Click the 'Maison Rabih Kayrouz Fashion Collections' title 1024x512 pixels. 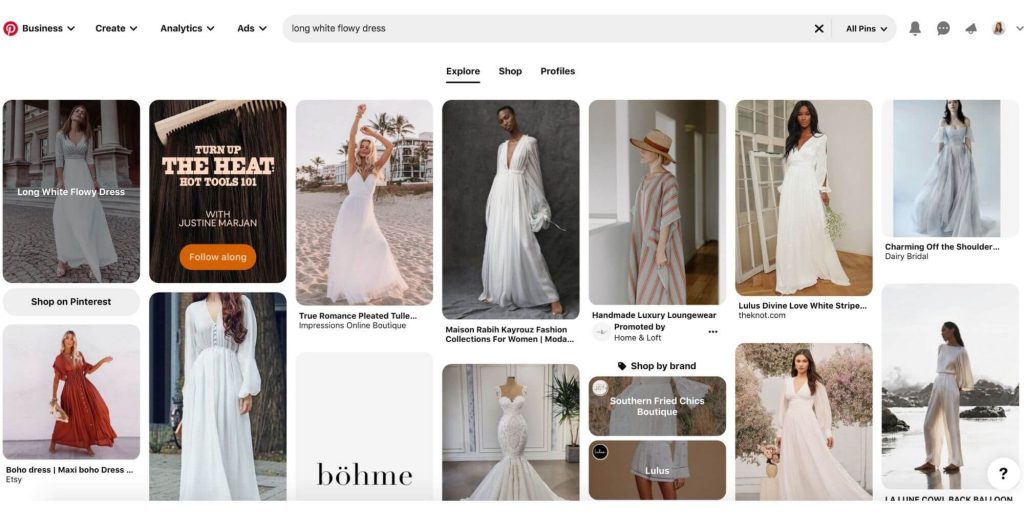(510, 335)
